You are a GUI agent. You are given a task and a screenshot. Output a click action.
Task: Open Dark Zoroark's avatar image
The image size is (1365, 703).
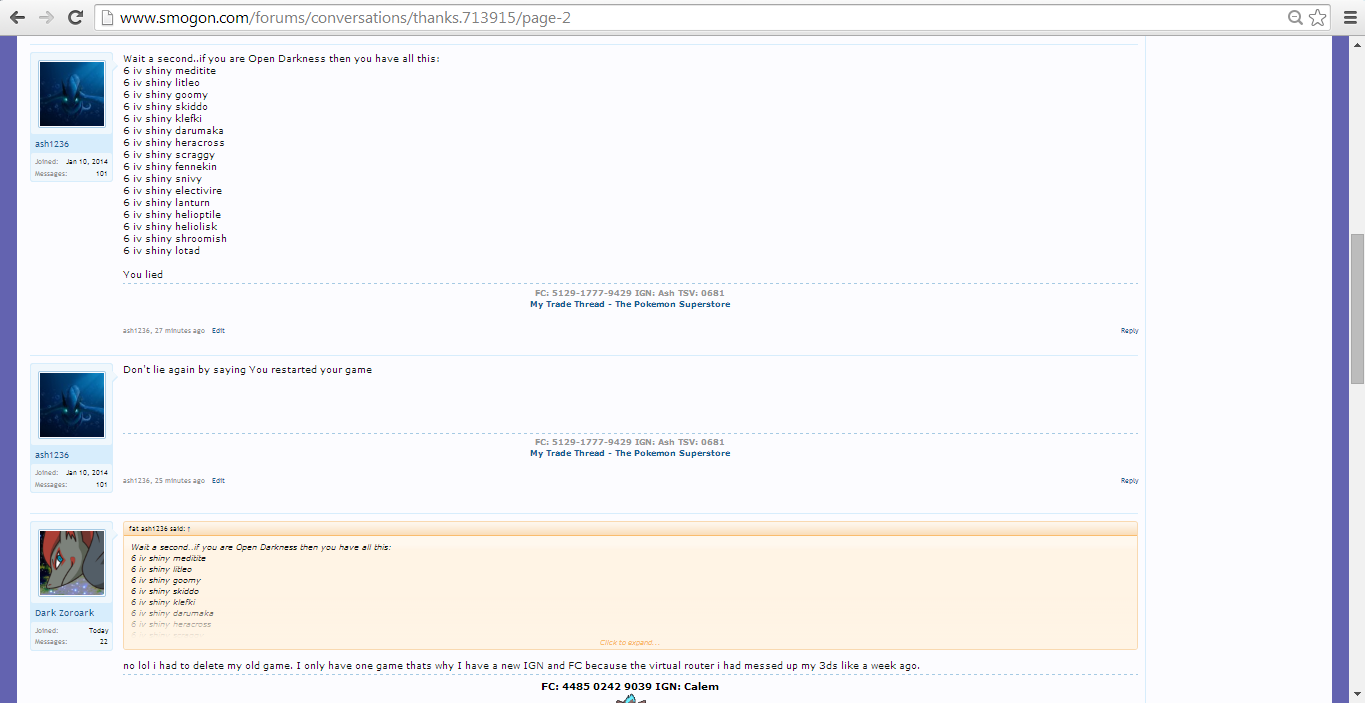click(71, 563)
